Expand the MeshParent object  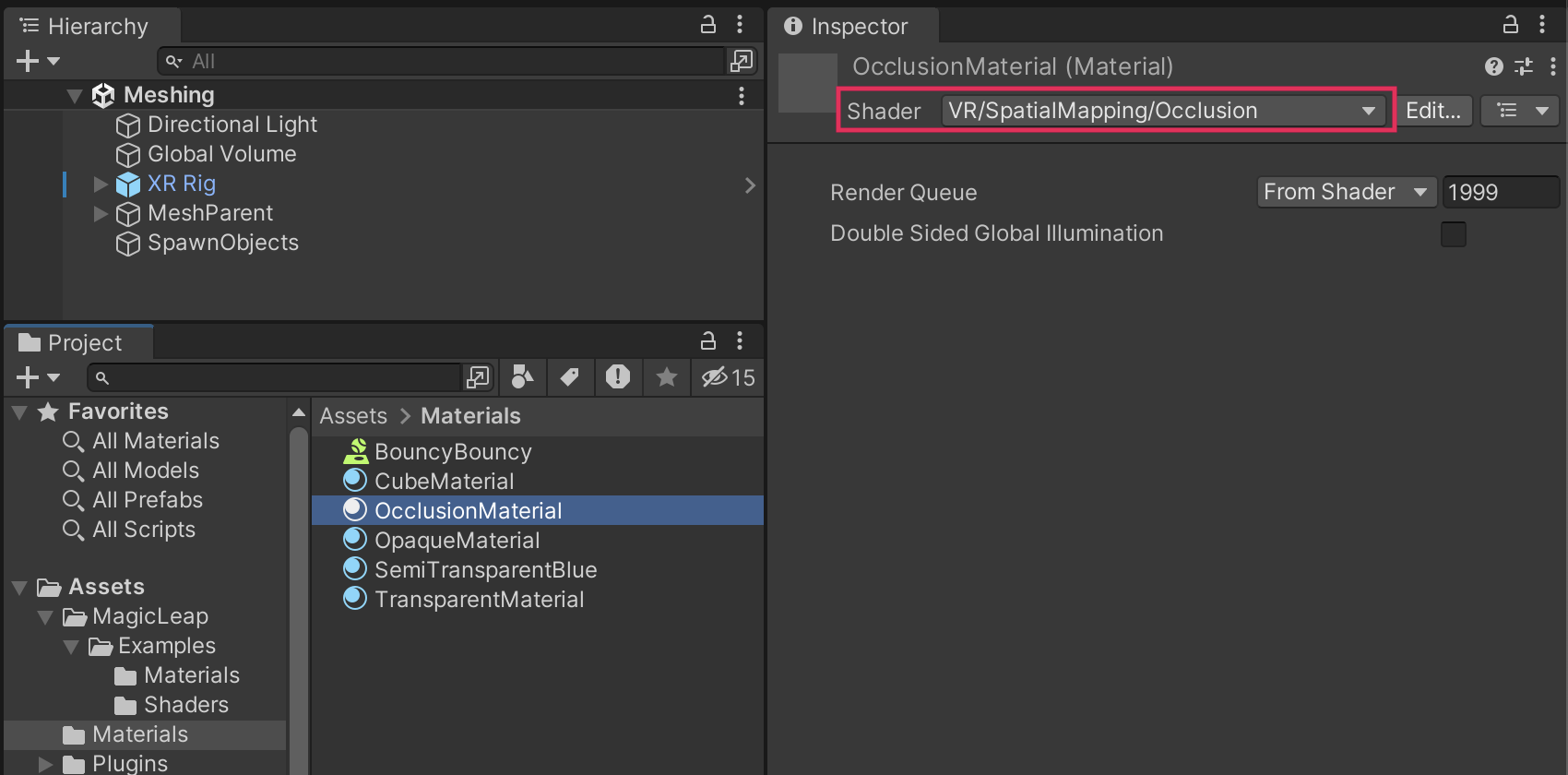tap(101, 213)
